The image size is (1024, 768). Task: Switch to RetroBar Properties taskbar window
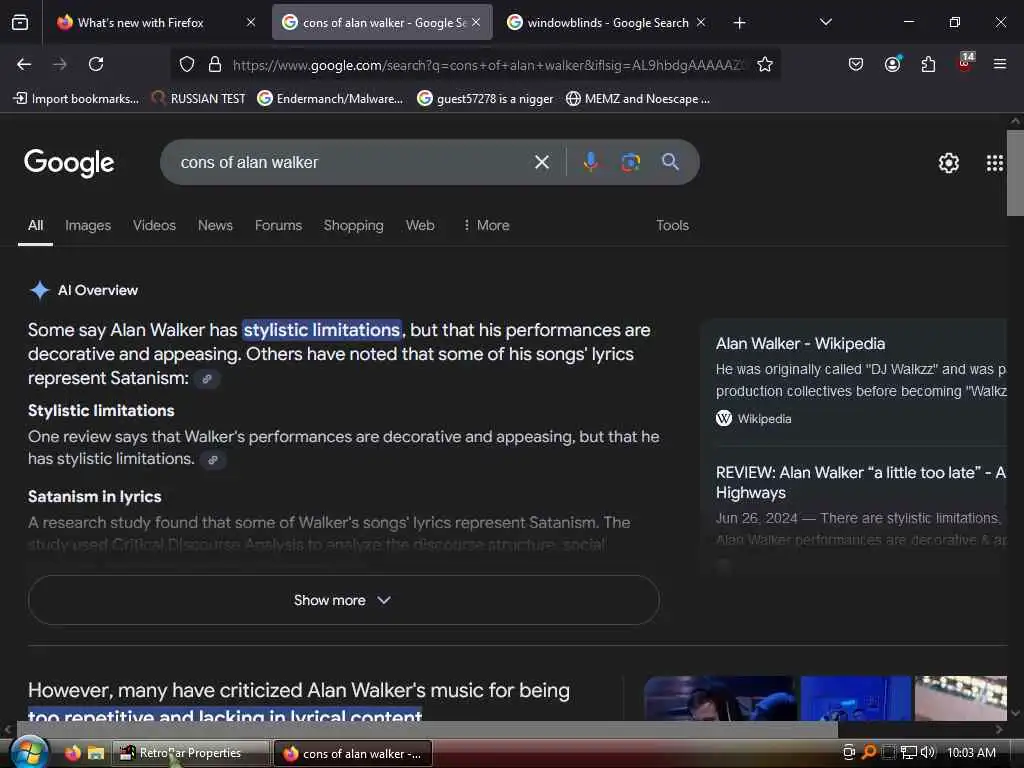pos(191,753)
